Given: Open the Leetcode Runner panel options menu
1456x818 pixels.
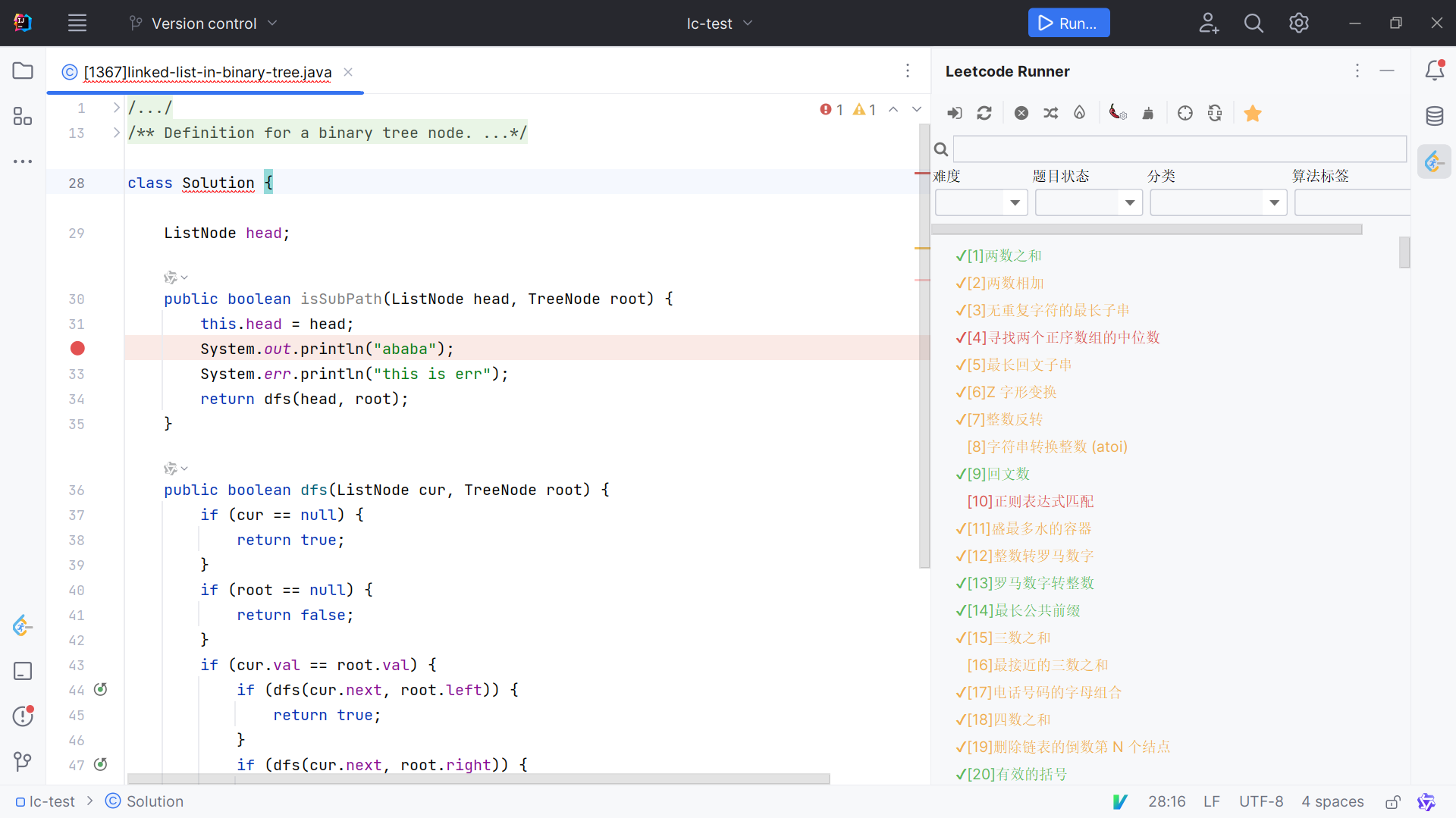Looking at the screenshot, I should tap(1357, 71).
